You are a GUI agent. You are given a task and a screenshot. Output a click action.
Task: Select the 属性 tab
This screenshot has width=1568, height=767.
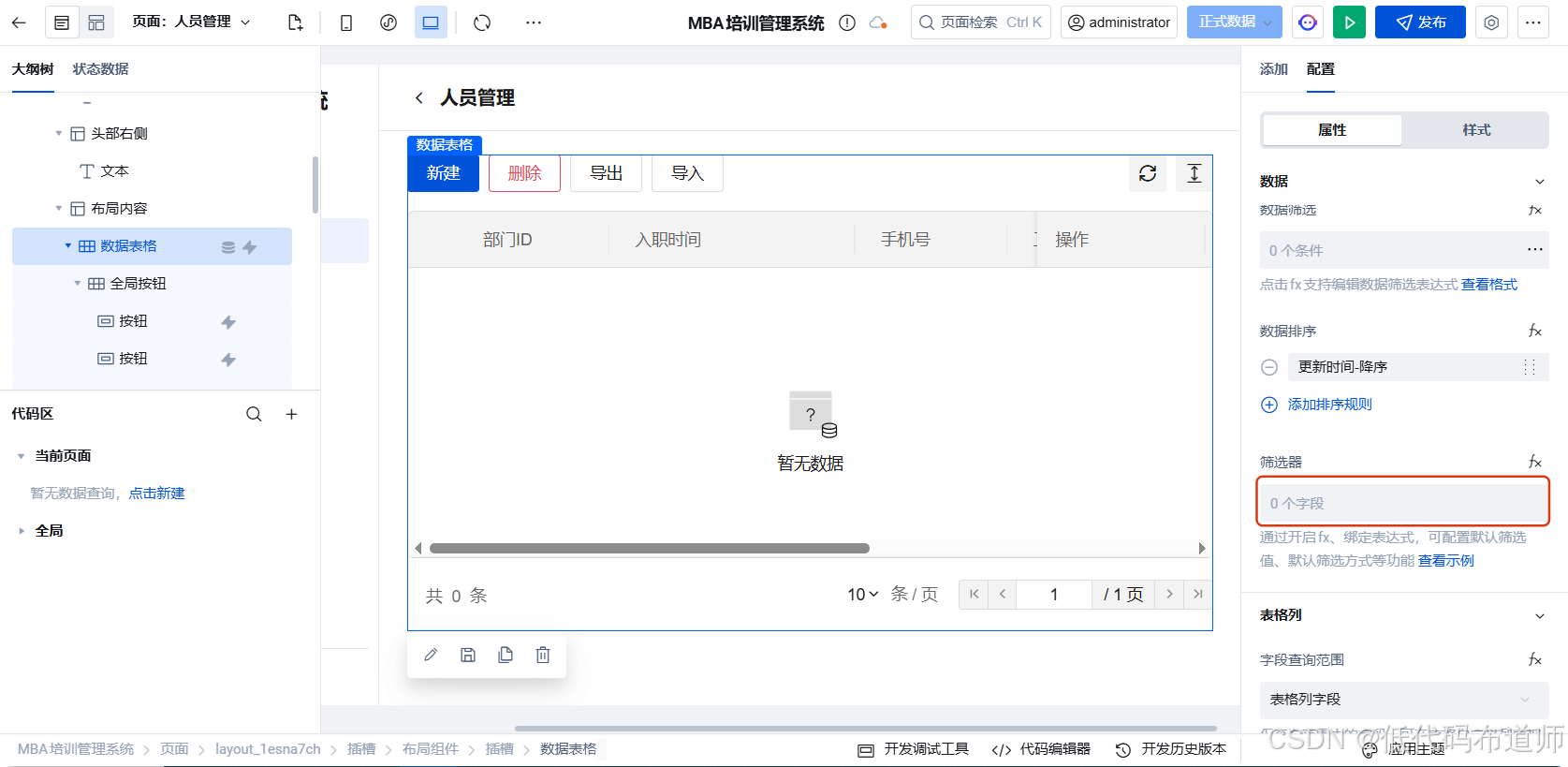1332,130
